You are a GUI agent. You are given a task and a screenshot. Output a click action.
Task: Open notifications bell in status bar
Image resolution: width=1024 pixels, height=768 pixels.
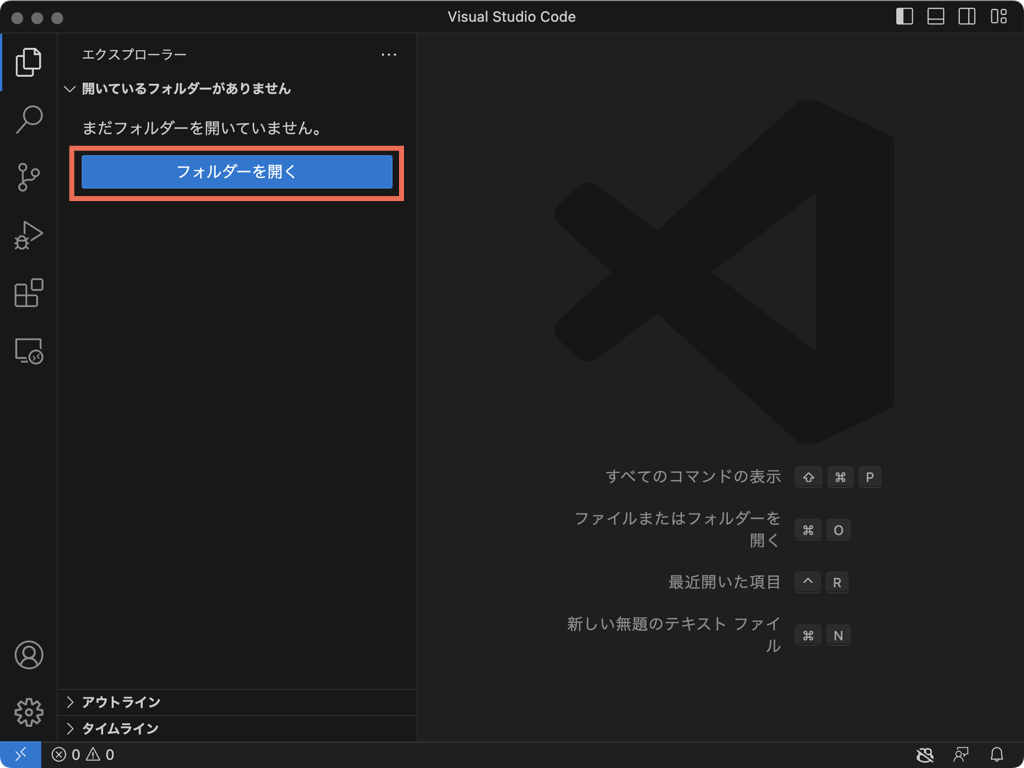point(997,755)
